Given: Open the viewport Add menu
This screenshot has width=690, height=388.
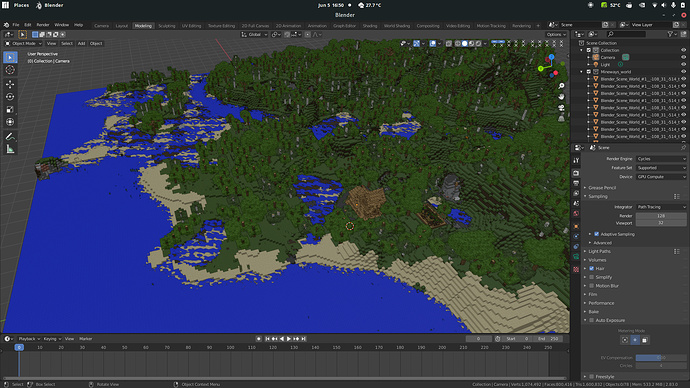Looking at the screenshot, I should tap(81, 44).
